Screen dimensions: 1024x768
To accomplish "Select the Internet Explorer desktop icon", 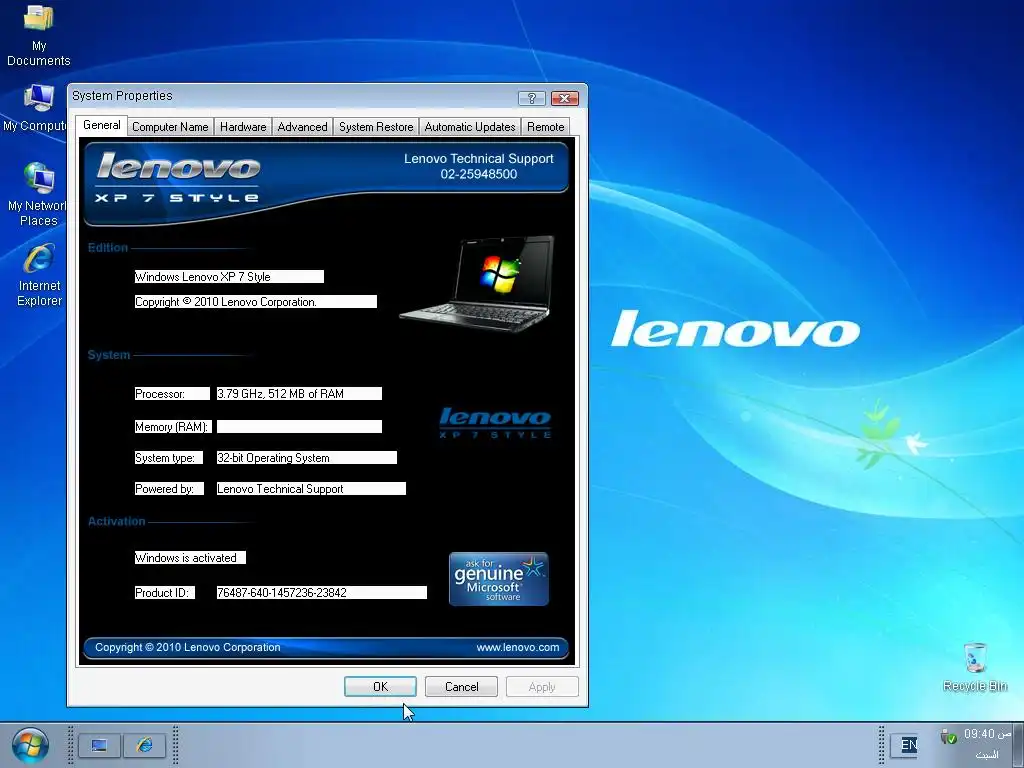I will pos(39,275).
